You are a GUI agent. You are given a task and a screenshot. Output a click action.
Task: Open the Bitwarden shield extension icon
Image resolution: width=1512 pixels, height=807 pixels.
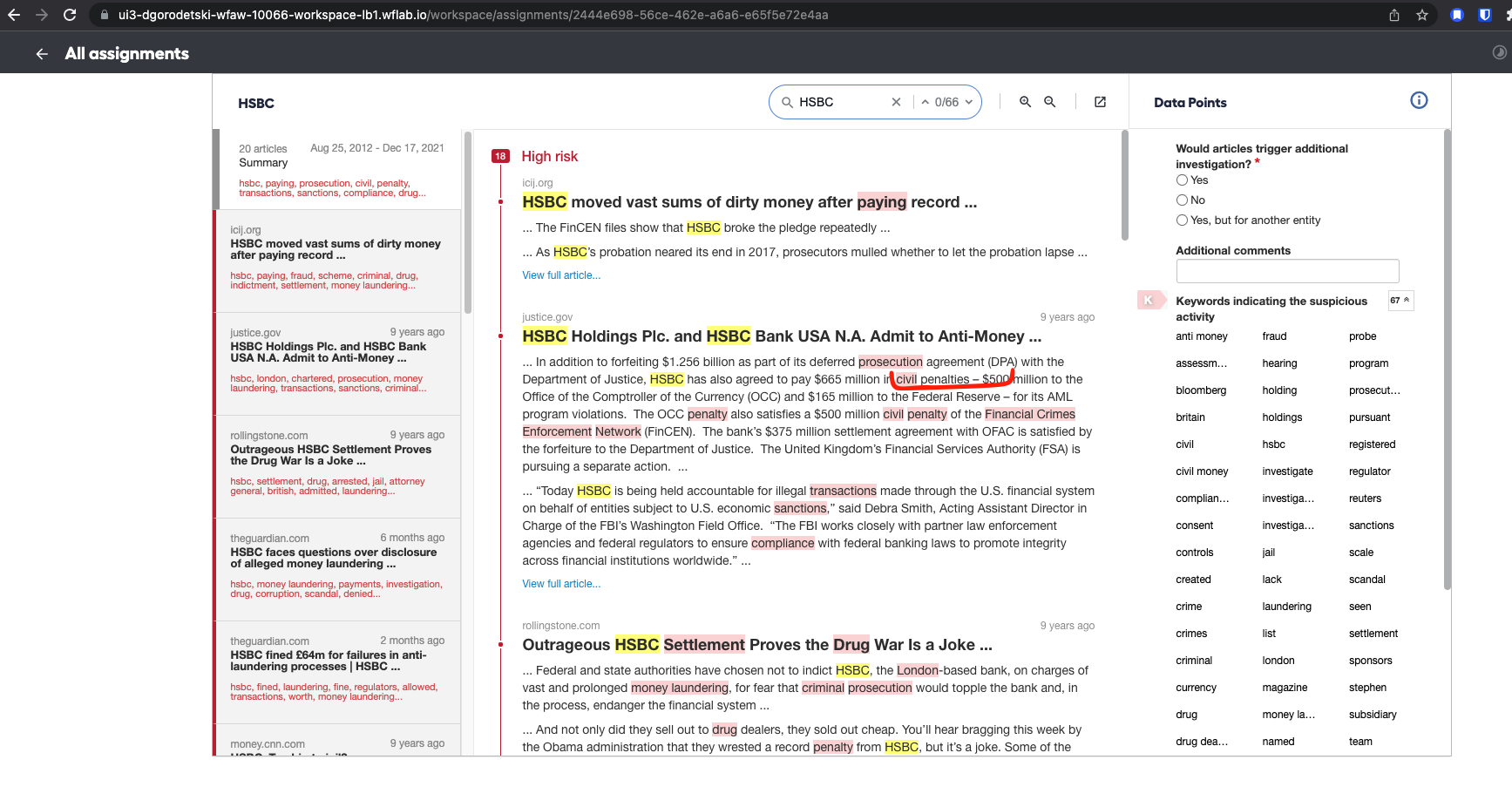coord(1485,15)
